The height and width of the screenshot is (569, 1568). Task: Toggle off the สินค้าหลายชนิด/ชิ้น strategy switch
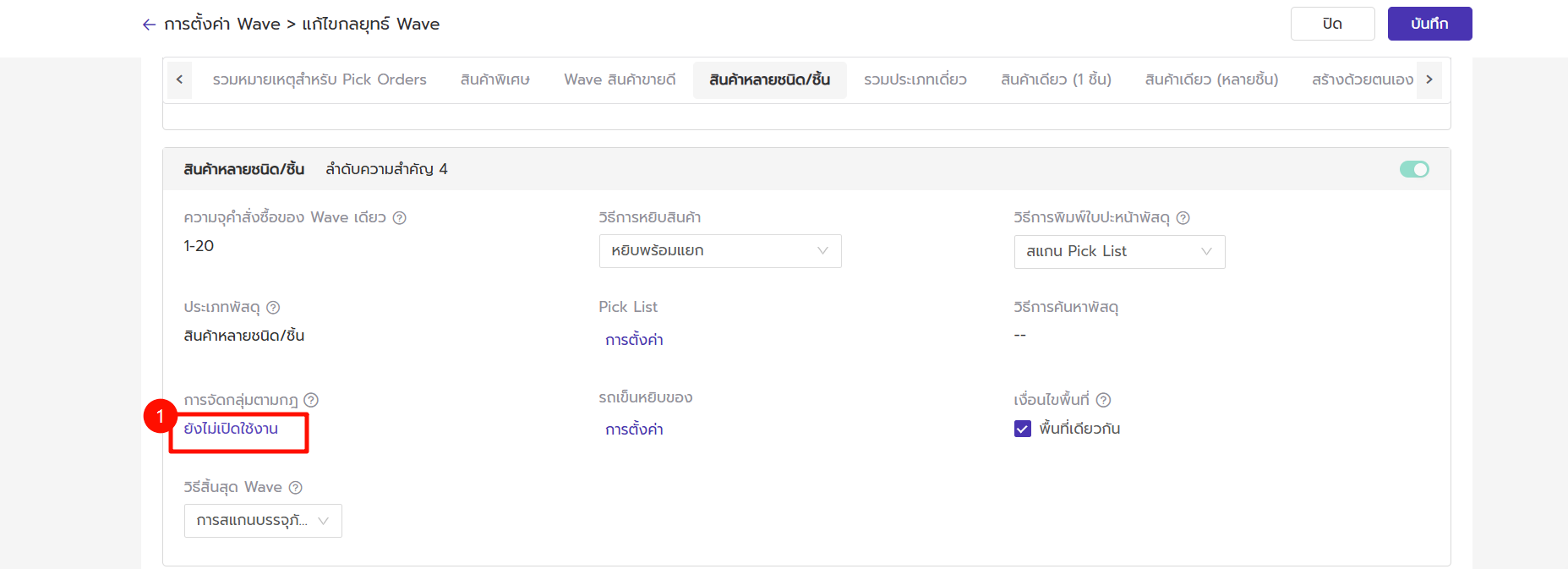1413,169
